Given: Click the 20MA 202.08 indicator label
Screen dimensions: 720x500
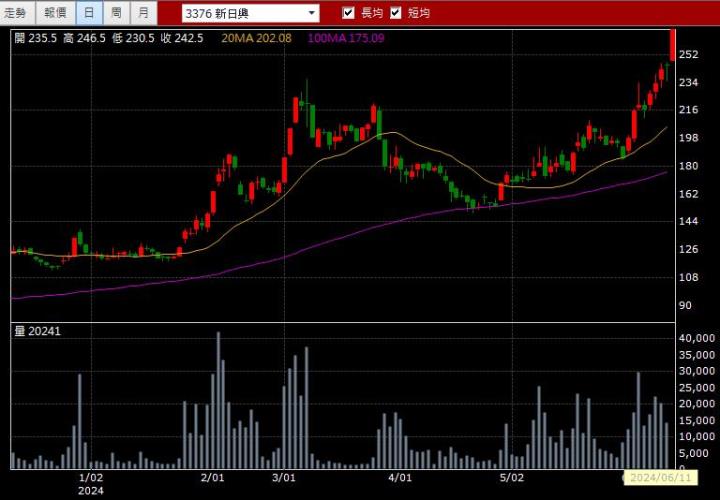Looking at the screenshot, I should [x=256, y=38].
